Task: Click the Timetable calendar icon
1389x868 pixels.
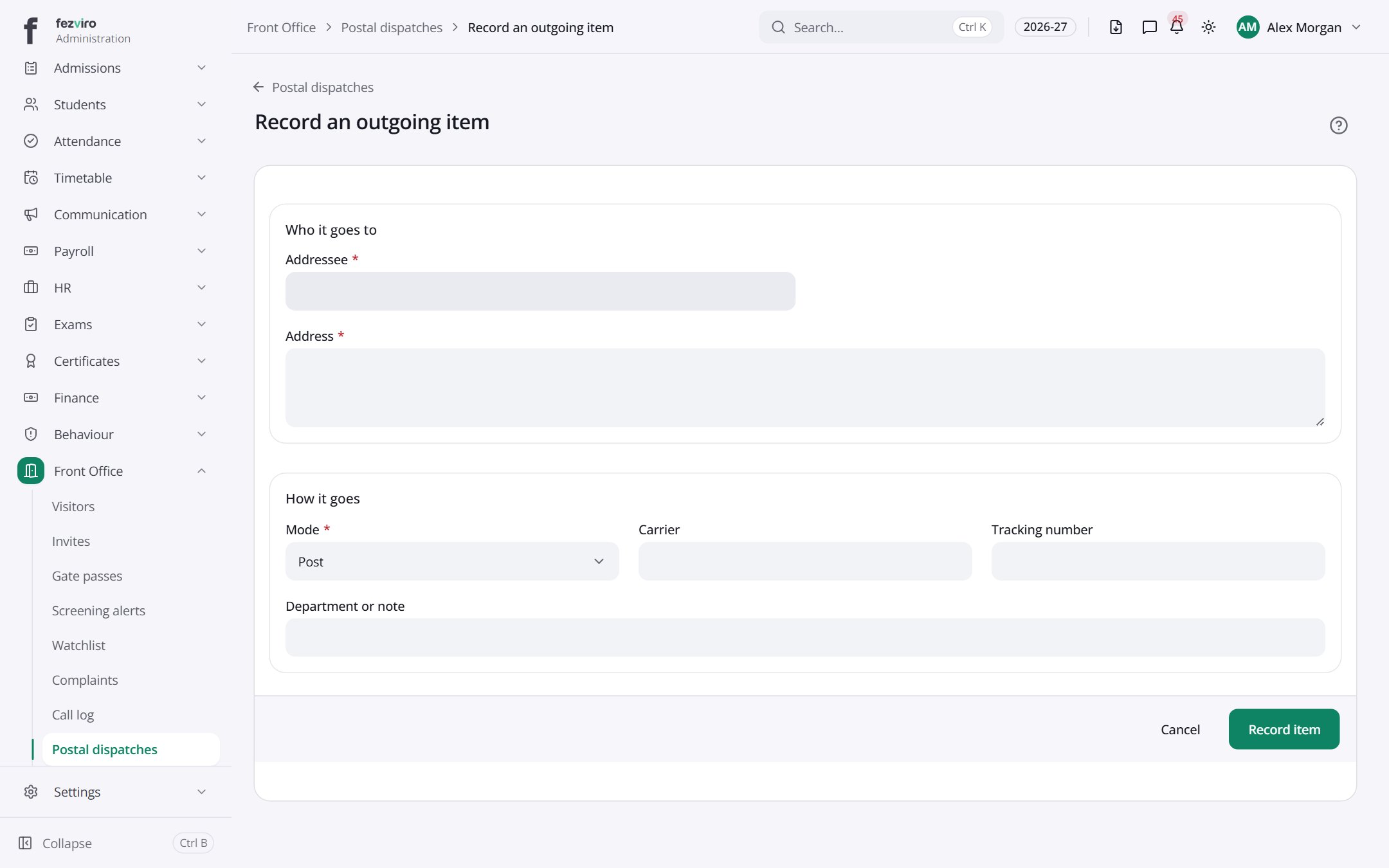Action: [x=31, y=177]
